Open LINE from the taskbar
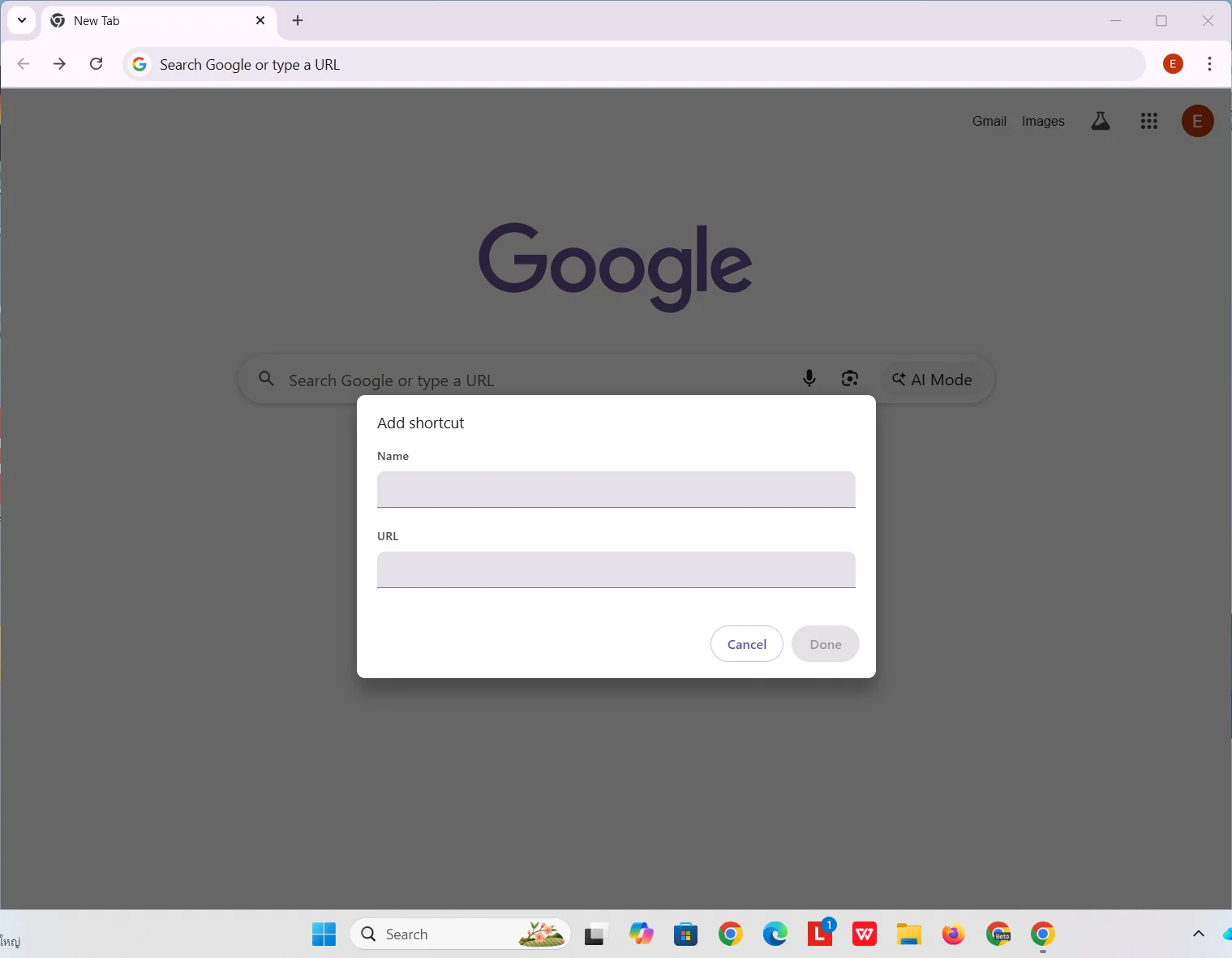The width and height of the screenshot is (1232, 958). (x=819, y=934)
